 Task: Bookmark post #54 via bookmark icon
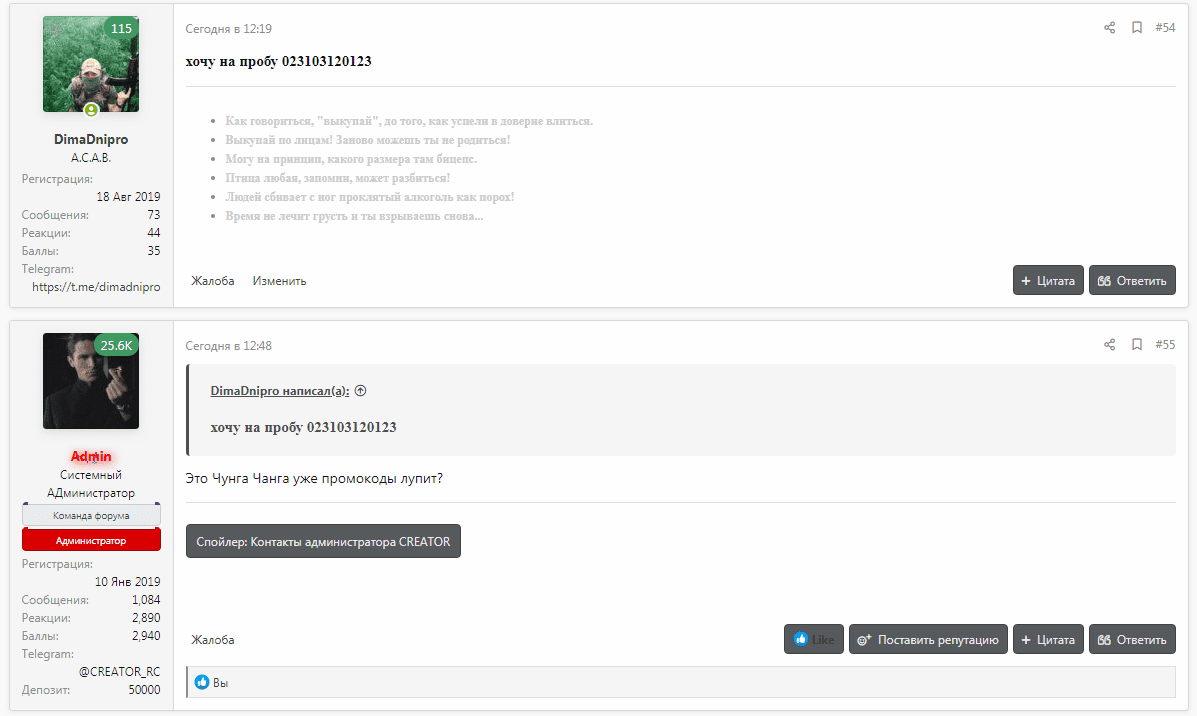click(x=1137, y=28)
